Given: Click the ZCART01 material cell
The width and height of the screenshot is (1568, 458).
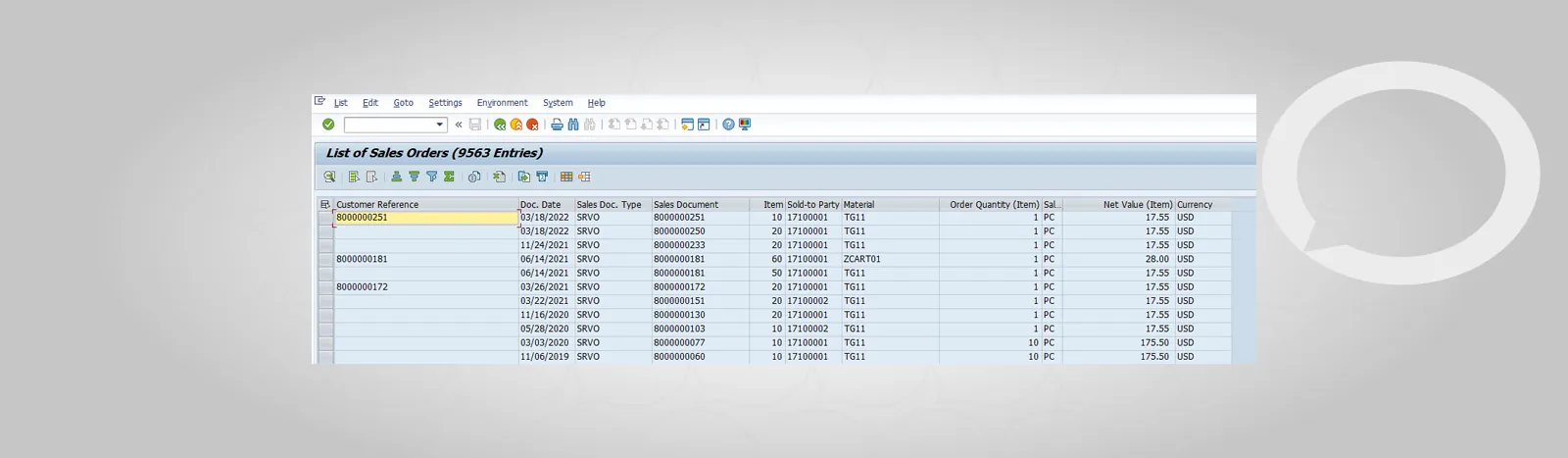Looking at the screenshot, I should pos(891,259).
